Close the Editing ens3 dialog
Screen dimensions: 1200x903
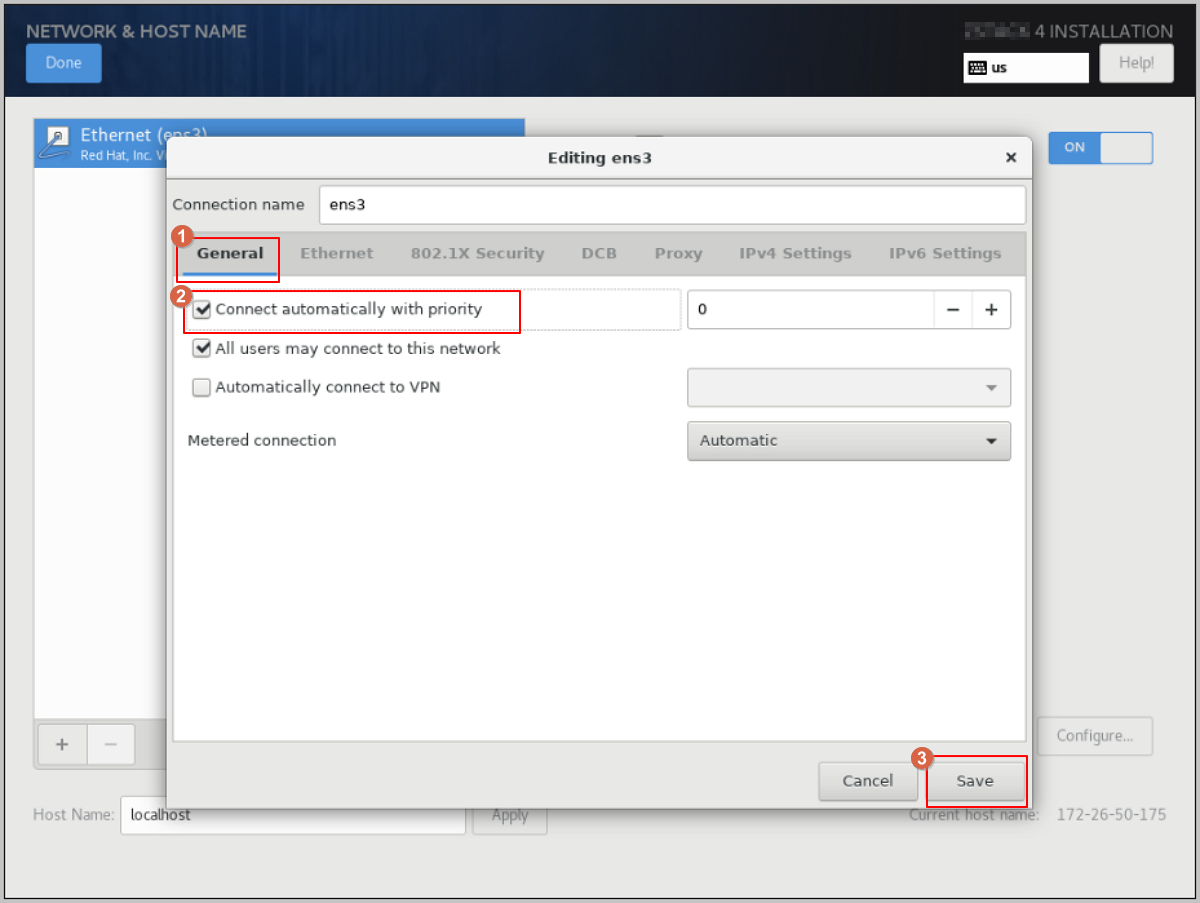pyautogui.click(x=1011, y=158)
